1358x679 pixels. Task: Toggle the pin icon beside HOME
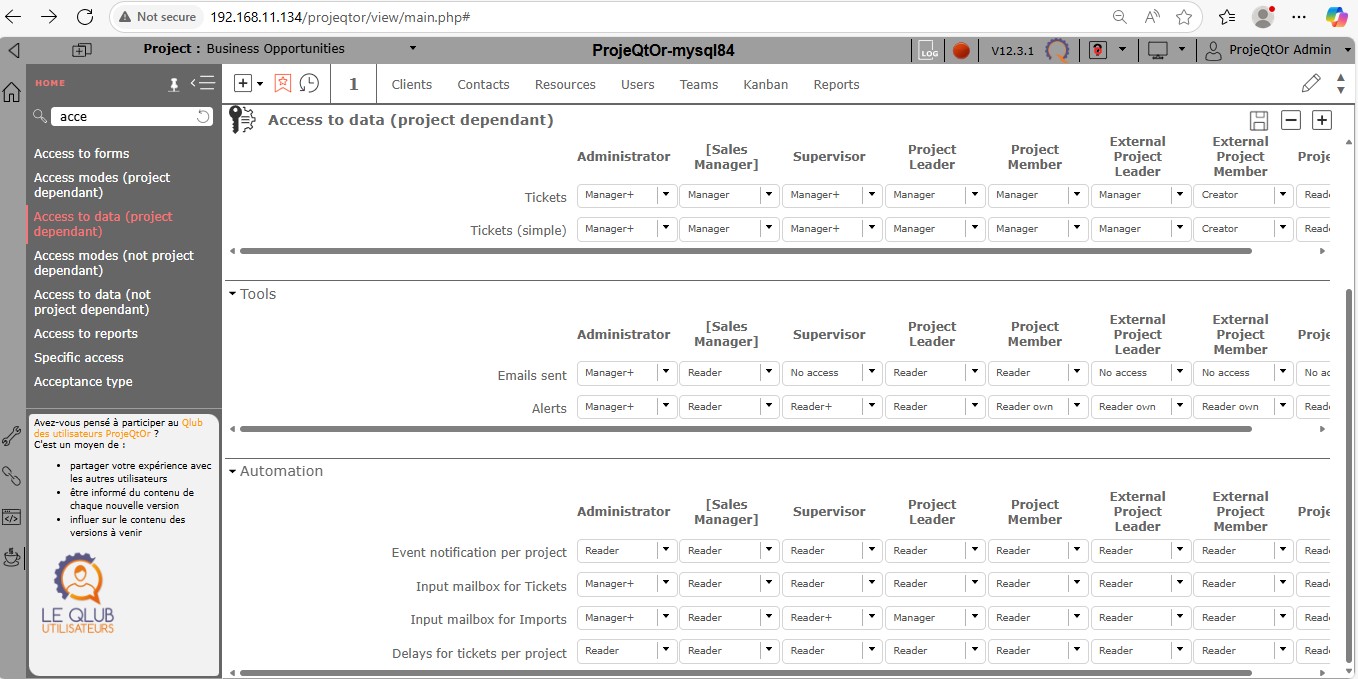pos(174,84)
